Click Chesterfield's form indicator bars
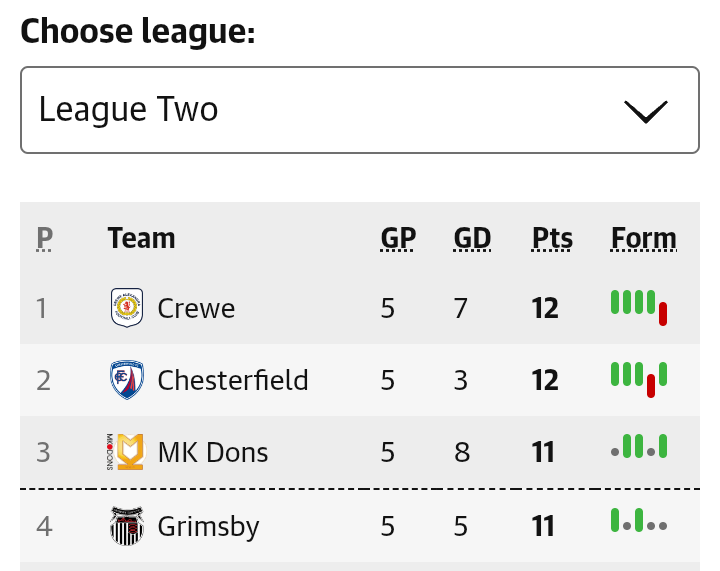Image resolution: width=720 pixels, height=571 pixels. (x=639, y=380)
